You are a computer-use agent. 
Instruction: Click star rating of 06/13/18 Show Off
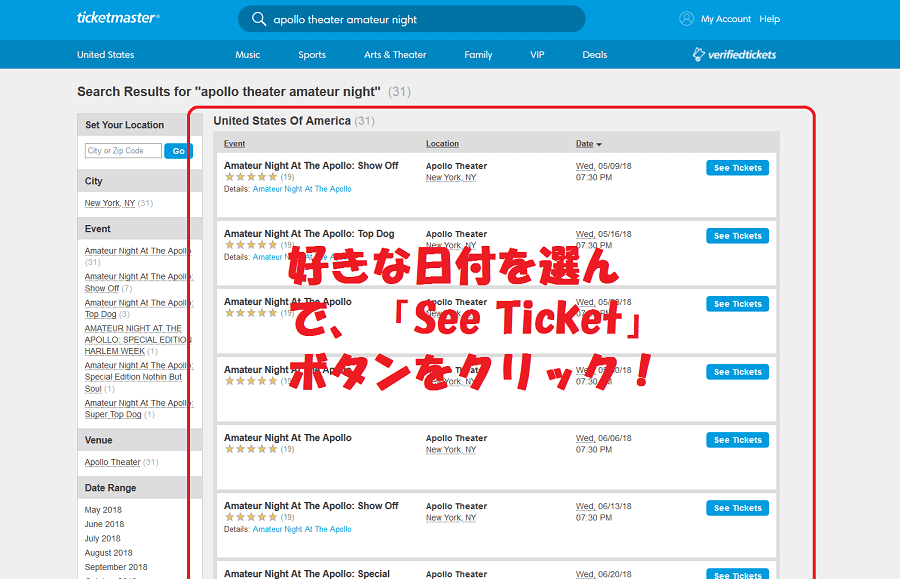pos(251,517)
